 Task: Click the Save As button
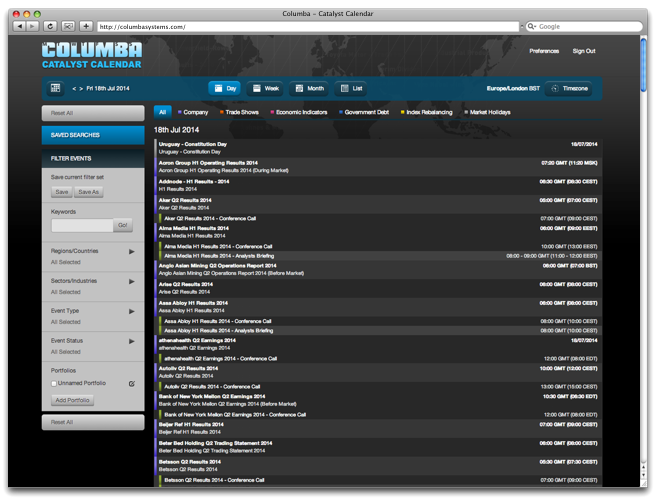click(x=89, y=192)
